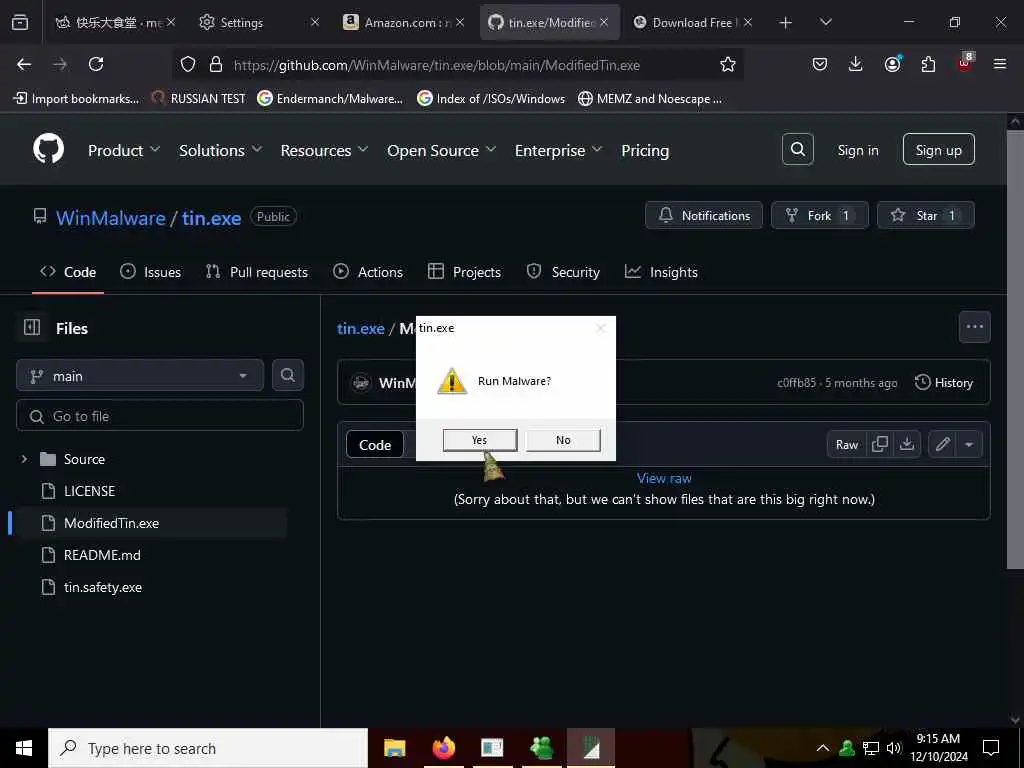Expand the Solutions menu

[x=221, y=150]
